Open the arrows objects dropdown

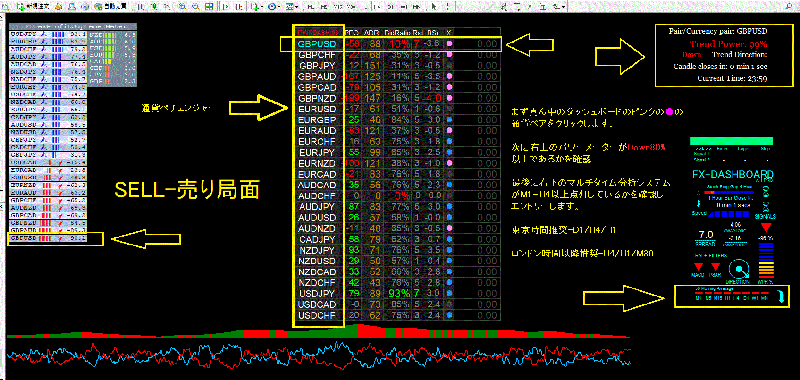point(559,7)
